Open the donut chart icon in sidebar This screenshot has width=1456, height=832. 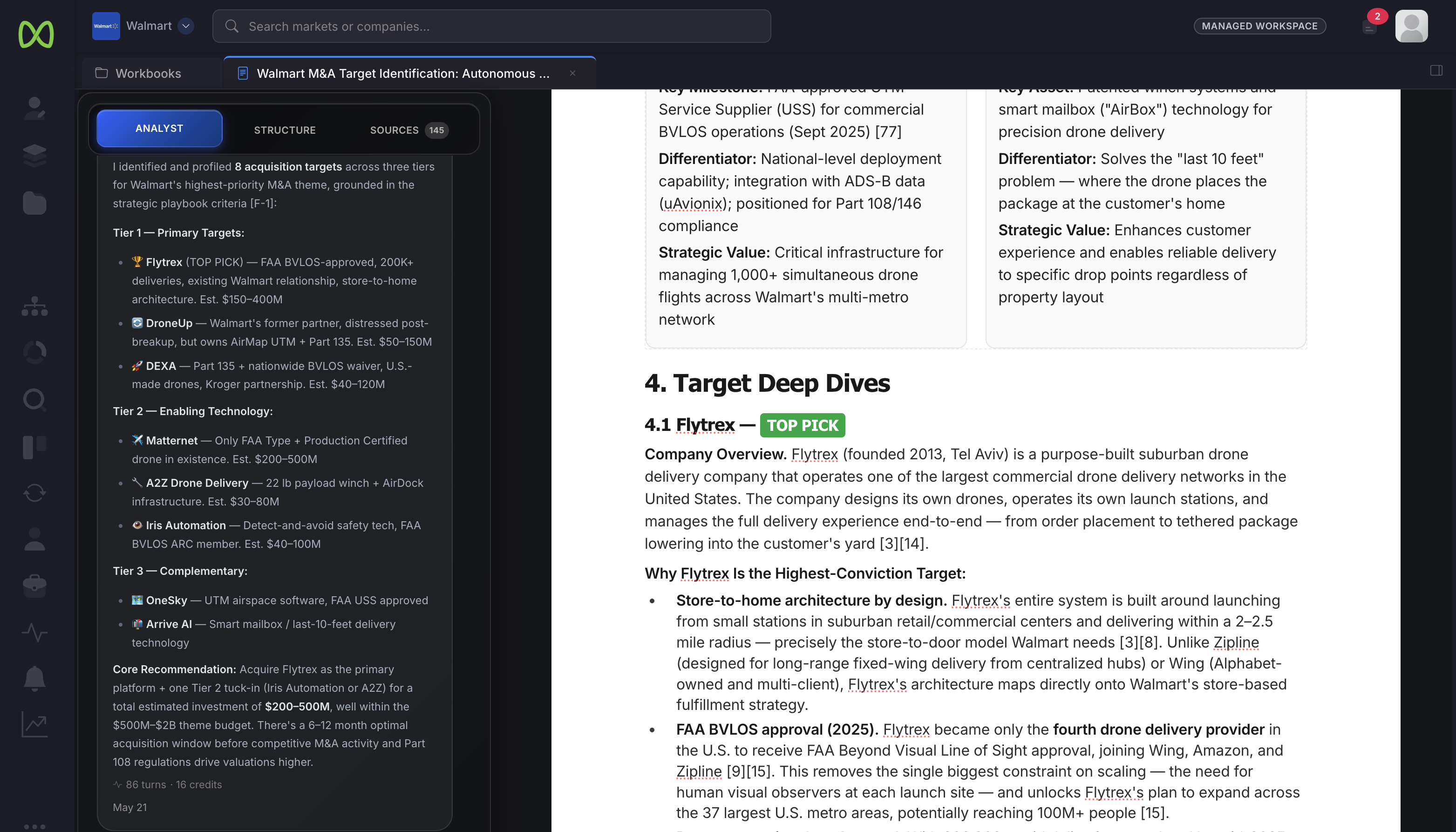click(35, 352)
